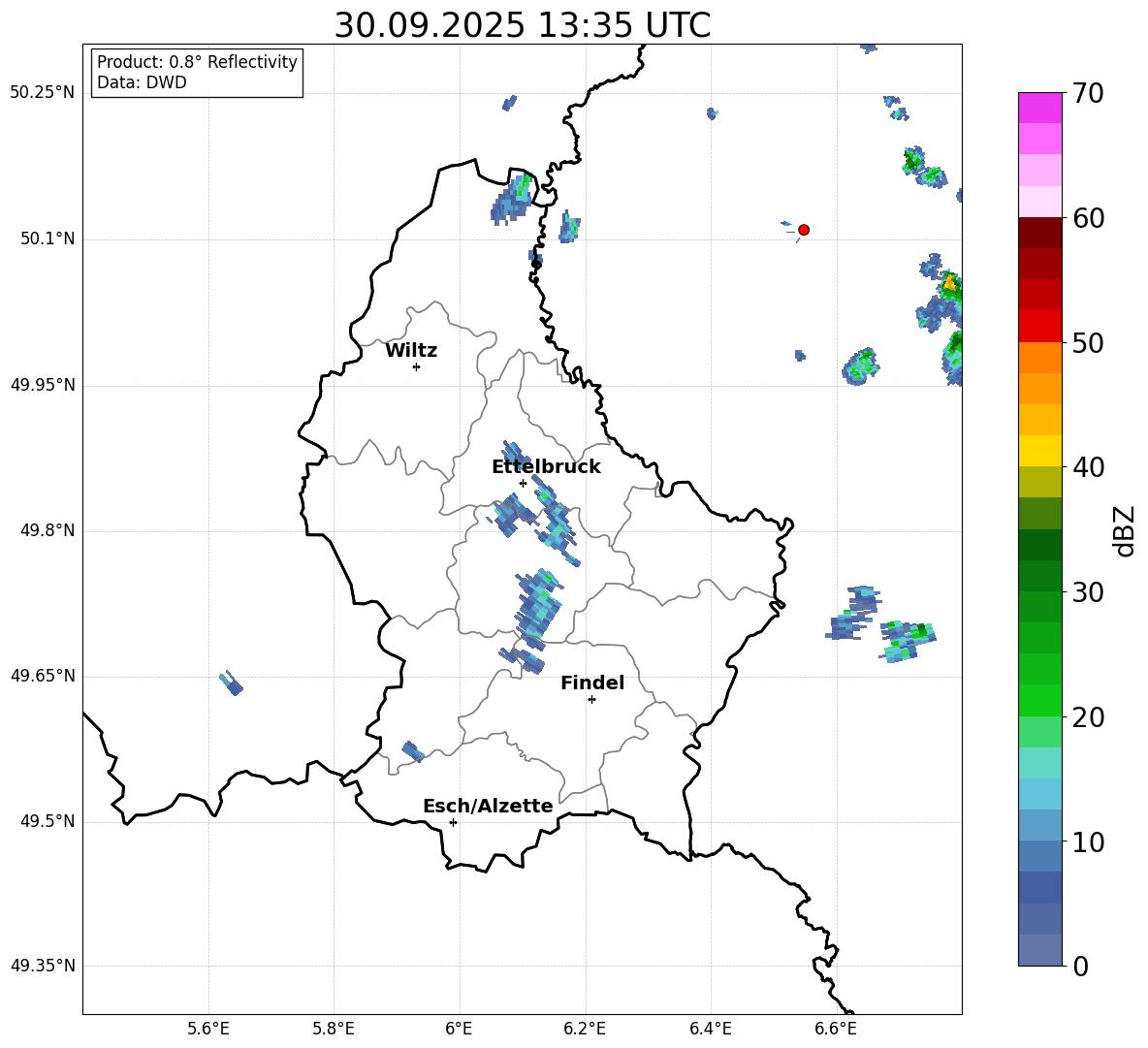Click the 50 tick label on colorbar
Viewport: 1148px width, 1048px height.
(x=1088, y=343)
